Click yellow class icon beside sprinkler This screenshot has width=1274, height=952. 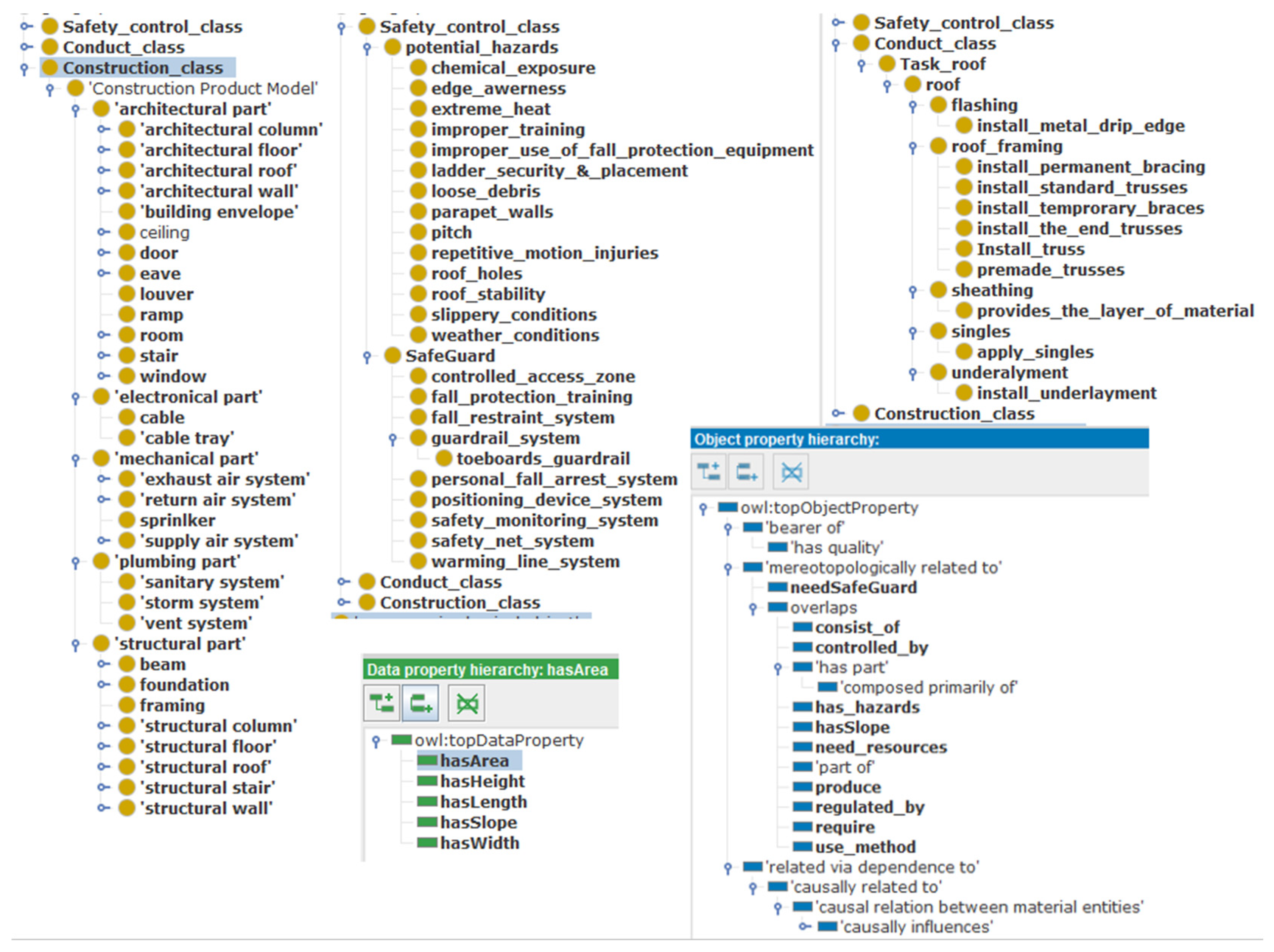(127, 520)
